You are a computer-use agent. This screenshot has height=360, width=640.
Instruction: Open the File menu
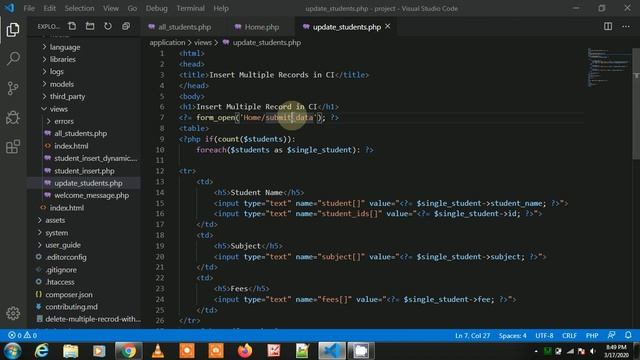click(29, 8)
